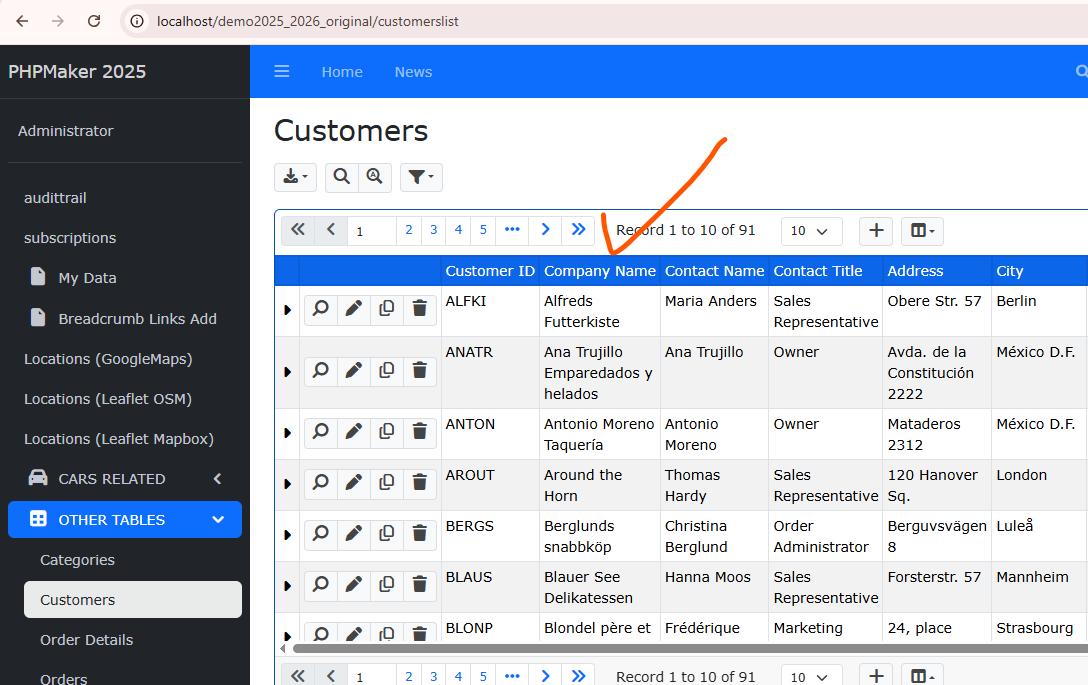Screen dimensions: 1088x685
Task: Open the filter funnel dropdown
Action: pos(421,177)
